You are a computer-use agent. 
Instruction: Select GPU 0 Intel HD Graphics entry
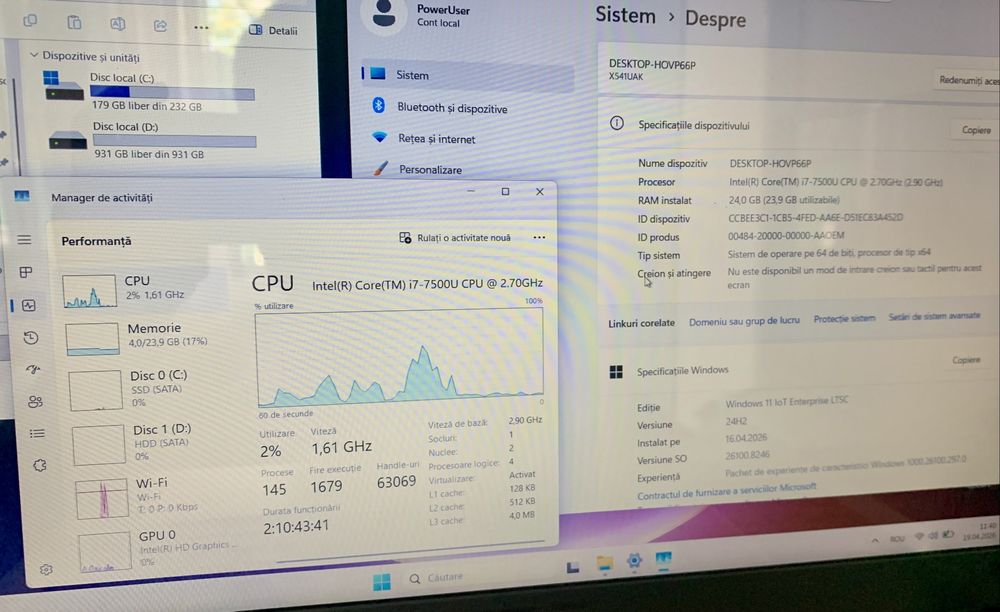coord(157,548)
